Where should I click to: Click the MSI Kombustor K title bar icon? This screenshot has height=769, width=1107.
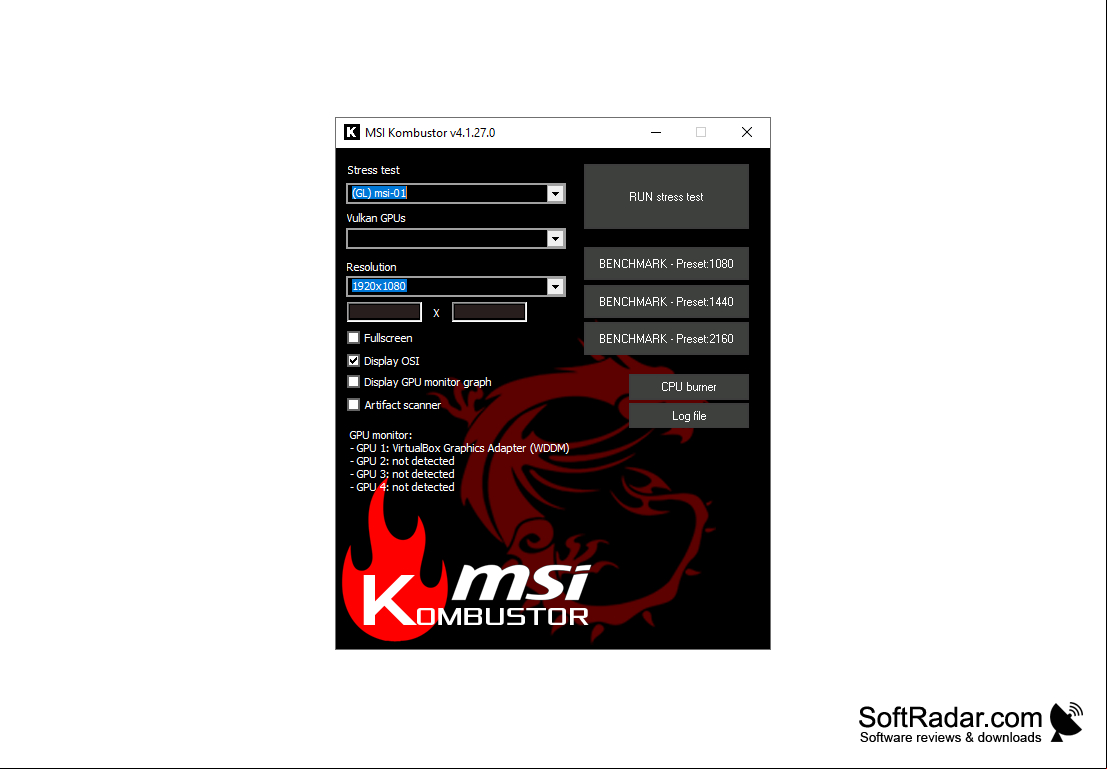pos(352,132)
